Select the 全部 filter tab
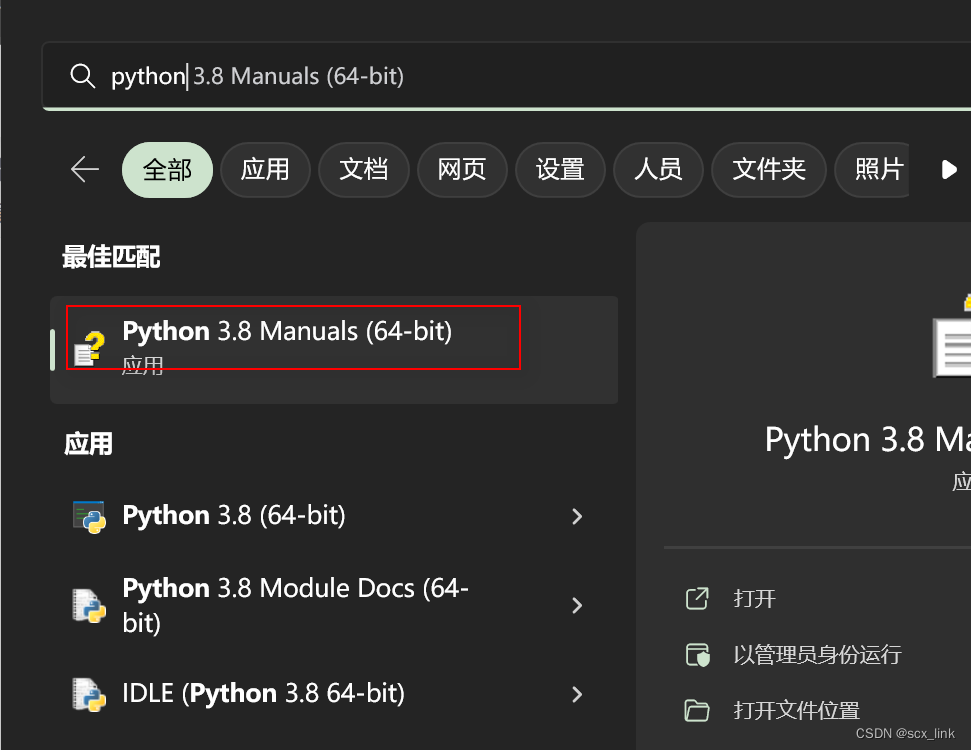Image resolution: width=971 pixels, height=750 pixels. 167,170
